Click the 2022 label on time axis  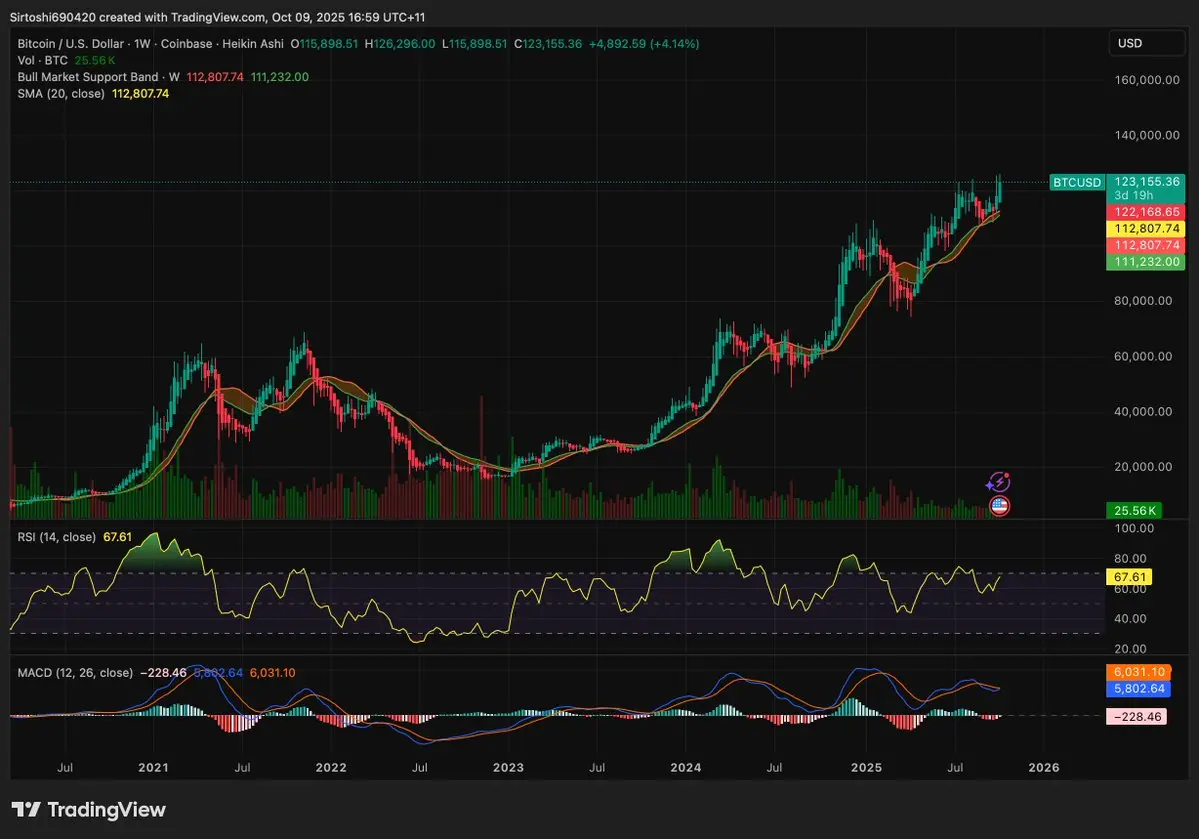coord(331,767)
